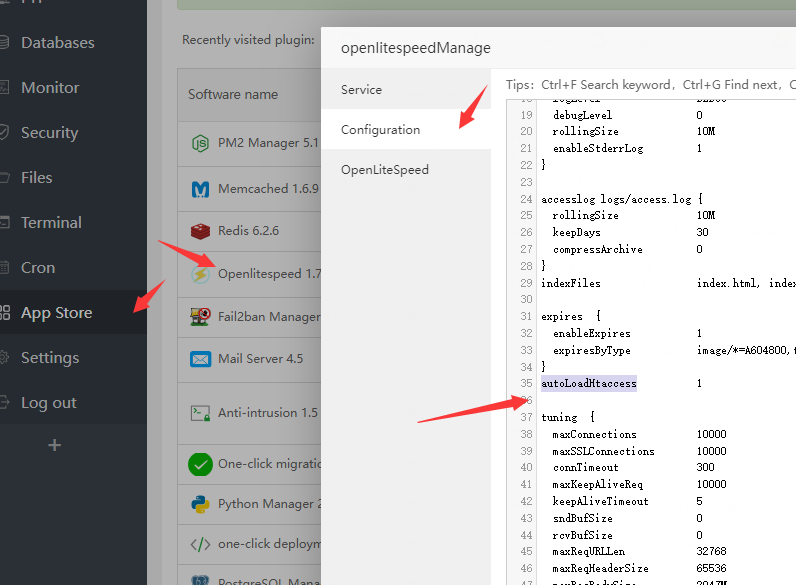Click the PM2 Manager node.js icon
This screenshot has width=796, height=585.
[201, 144]
